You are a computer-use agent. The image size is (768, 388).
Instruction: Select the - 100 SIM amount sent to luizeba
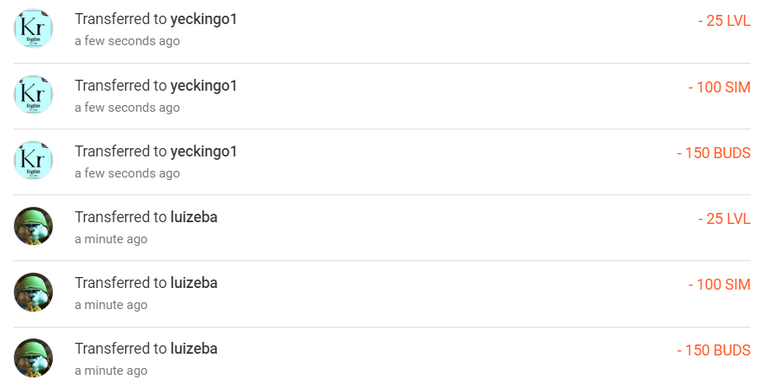pos(720,285)
